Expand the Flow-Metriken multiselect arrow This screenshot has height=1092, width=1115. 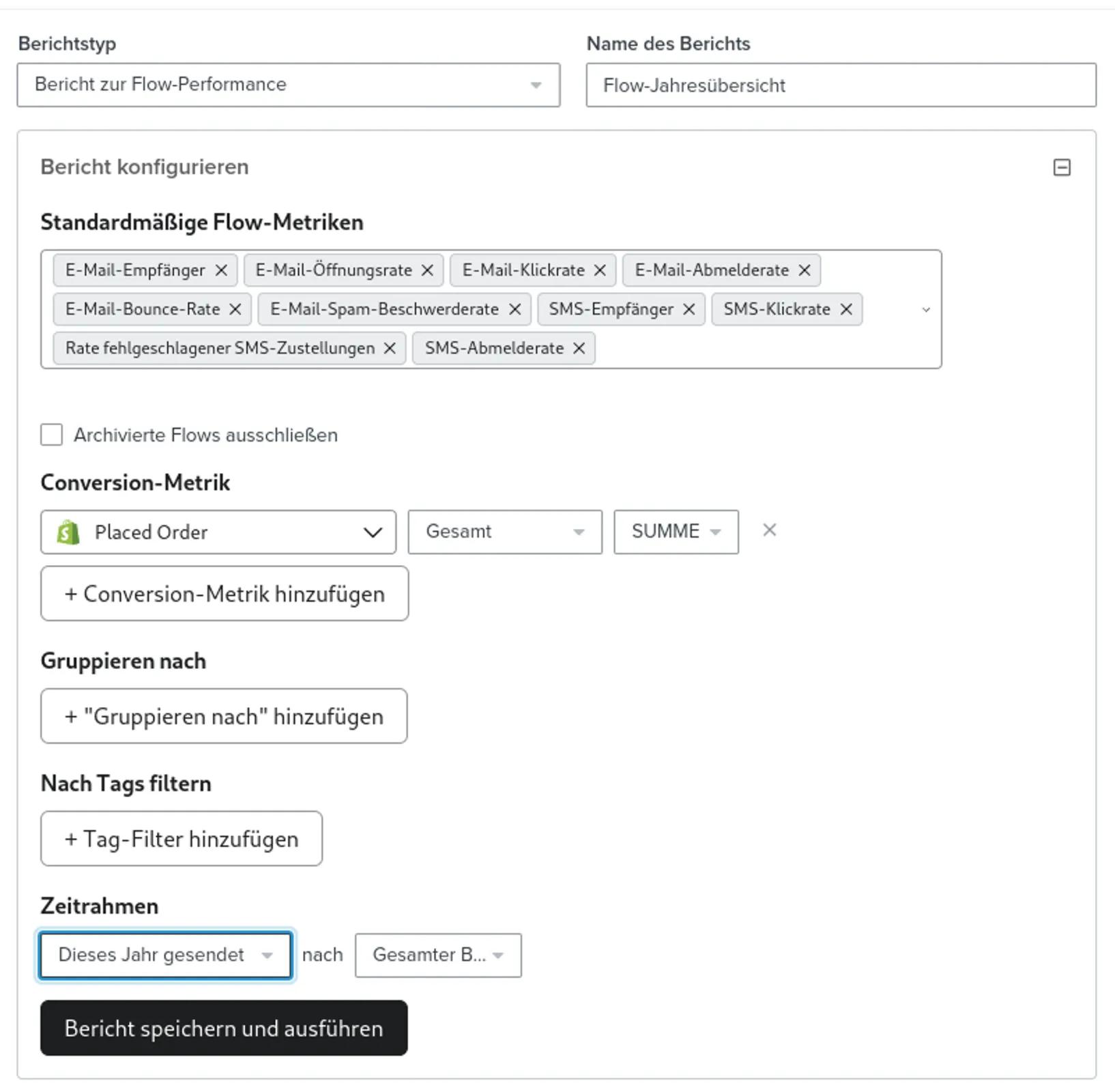point(926,310)
